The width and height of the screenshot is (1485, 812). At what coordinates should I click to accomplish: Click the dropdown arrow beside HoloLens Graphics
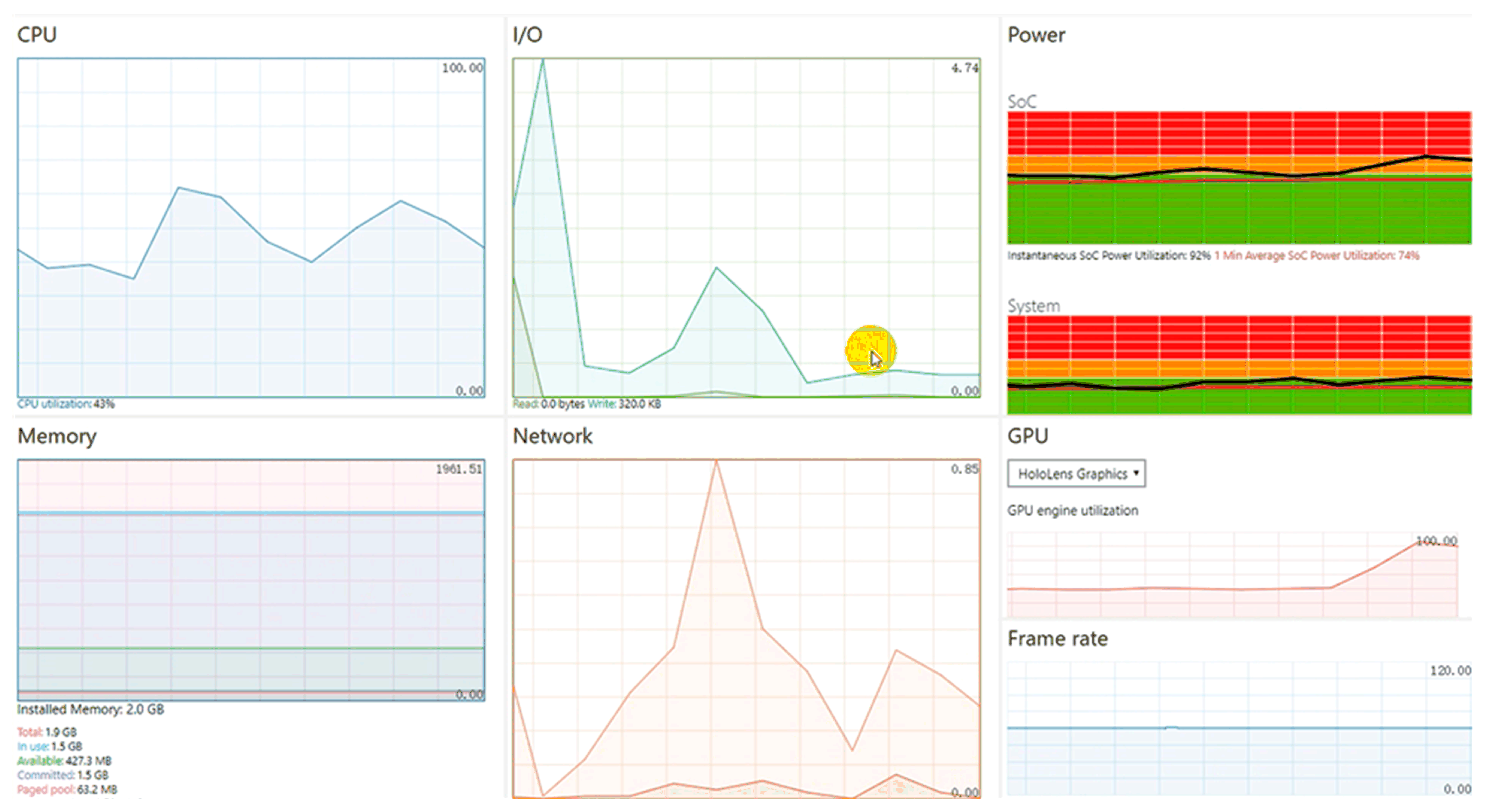coord(1136,473)
